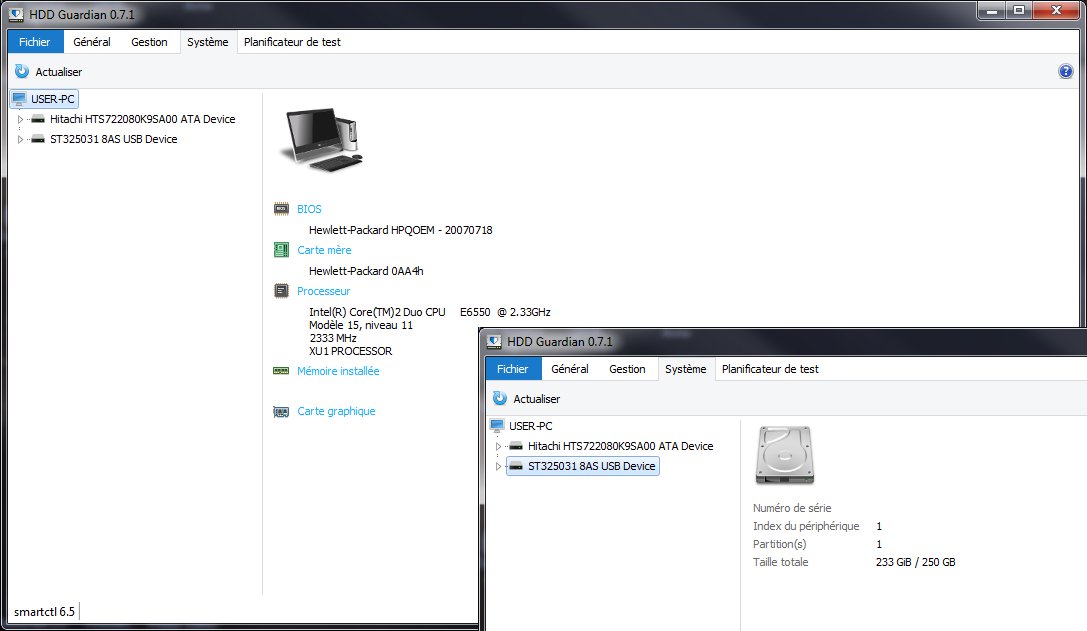The height and width of the screenshot is (631, 1087).
Task: Expand the Hitachi HTS722080K9SA00 node in main window
Action: coord(20,119)
